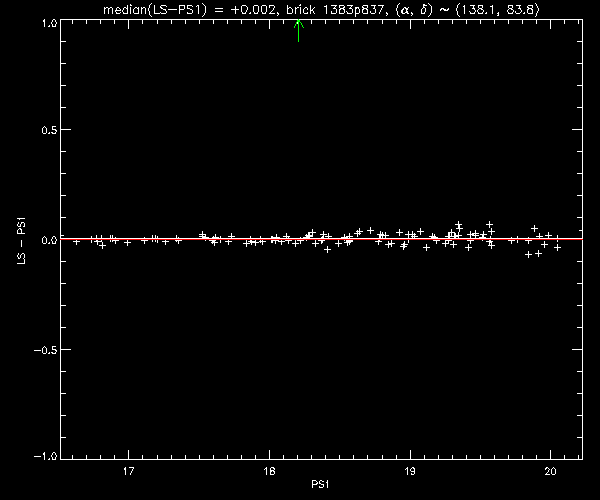Viewport: 600px width, 500px height.
Task: Click the y-axis tick label −0.5
Action: coord(46,350)
